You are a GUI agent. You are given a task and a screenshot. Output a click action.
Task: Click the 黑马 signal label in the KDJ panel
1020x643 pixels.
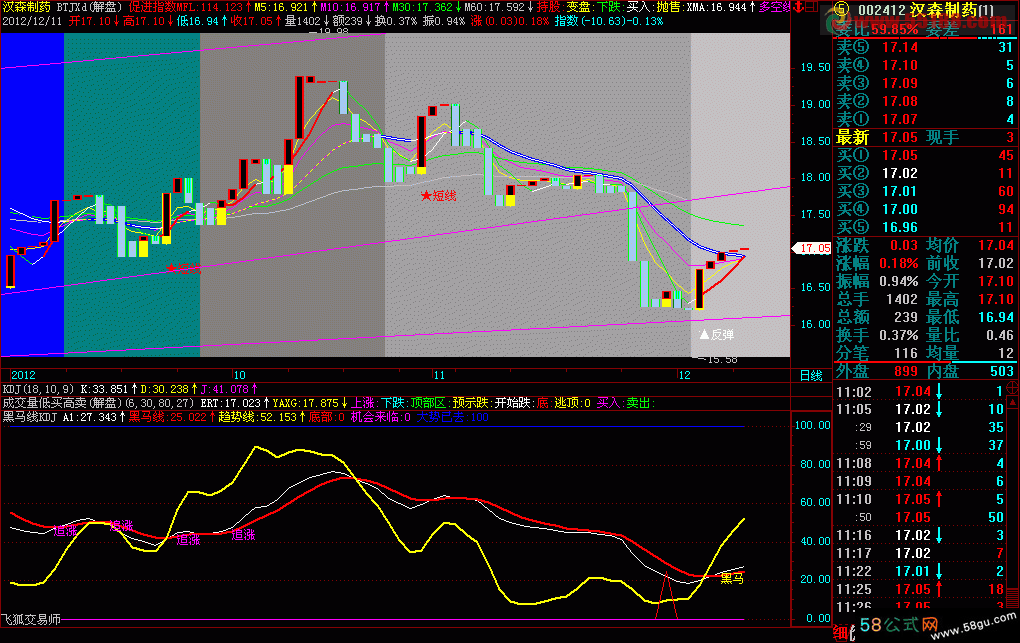pyautogui.click(x=732, y=578)
